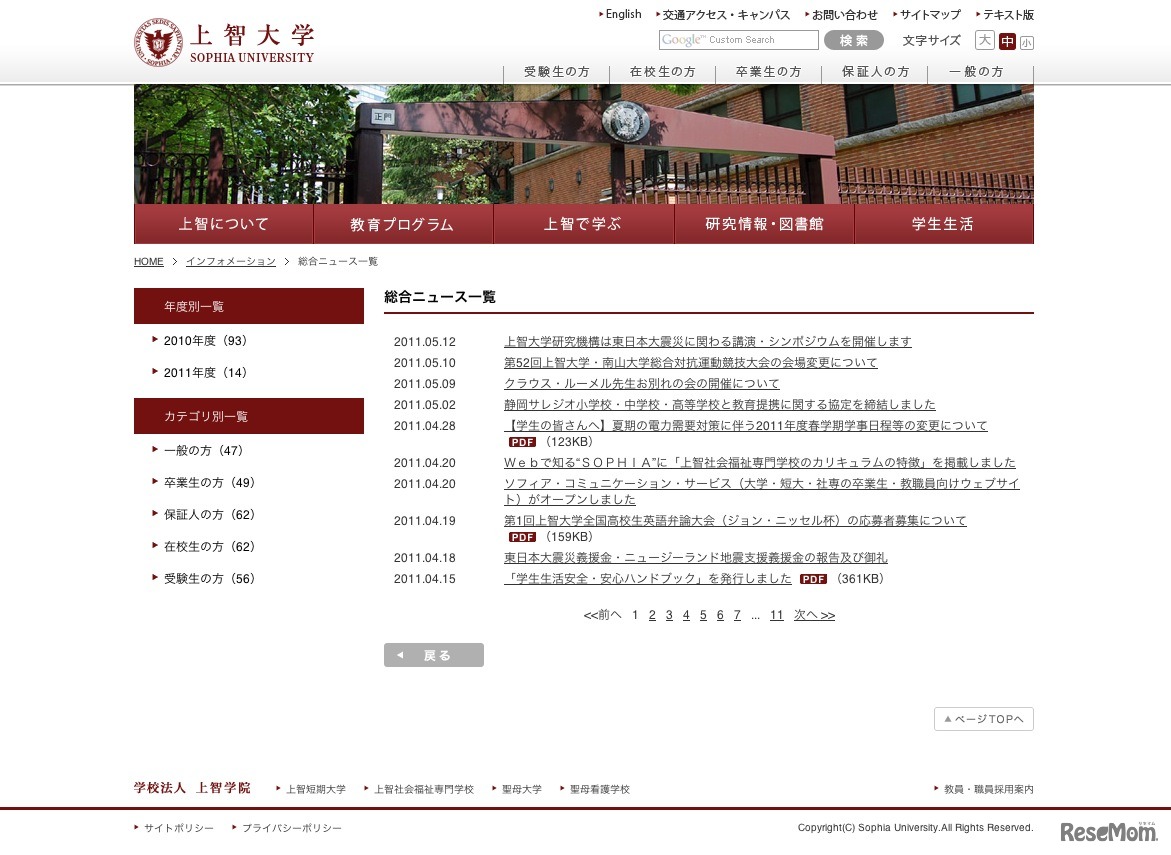This screenshot has height=855, width=1171.
Task: Select the 中 font size setting
Action: click(1006, 41)
